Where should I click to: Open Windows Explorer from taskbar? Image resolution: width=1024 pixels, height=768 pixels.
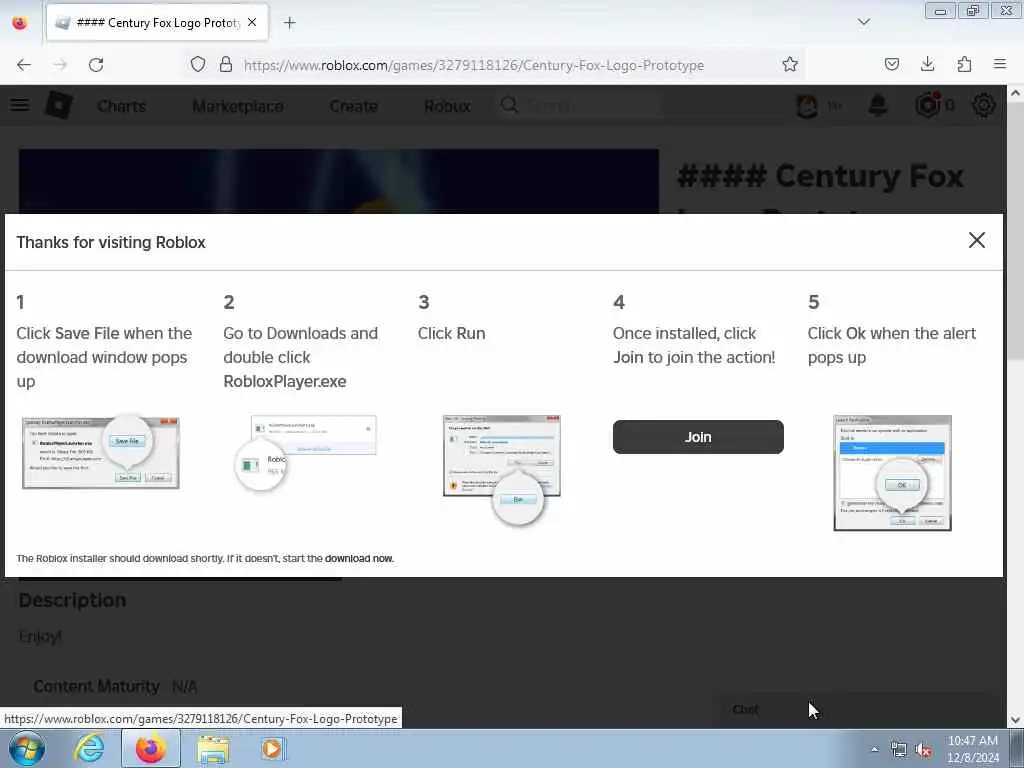(x=213, y=749)
